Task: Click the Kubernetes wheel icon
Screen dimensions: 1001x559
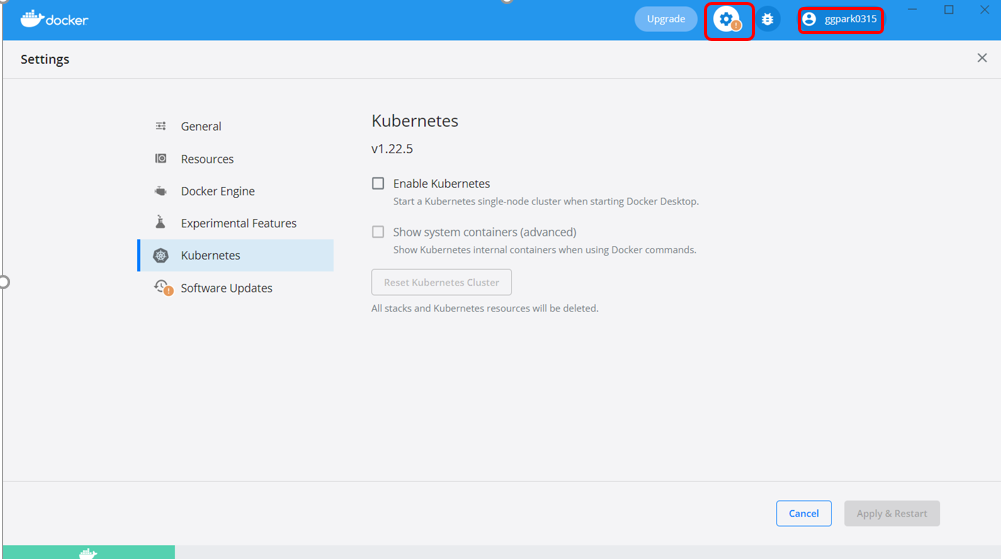Action: pyautogui.click(x=161, y=255)
